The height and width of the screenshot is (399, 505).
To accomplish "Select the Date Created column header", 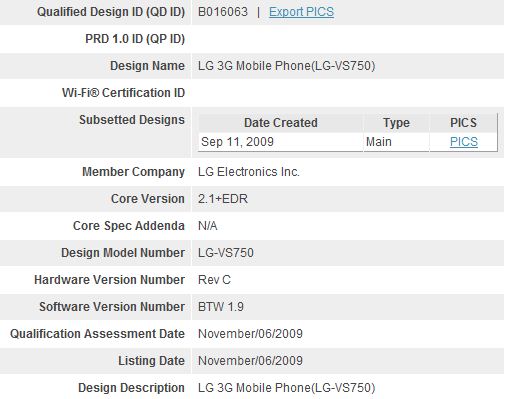I will point(281,123).
